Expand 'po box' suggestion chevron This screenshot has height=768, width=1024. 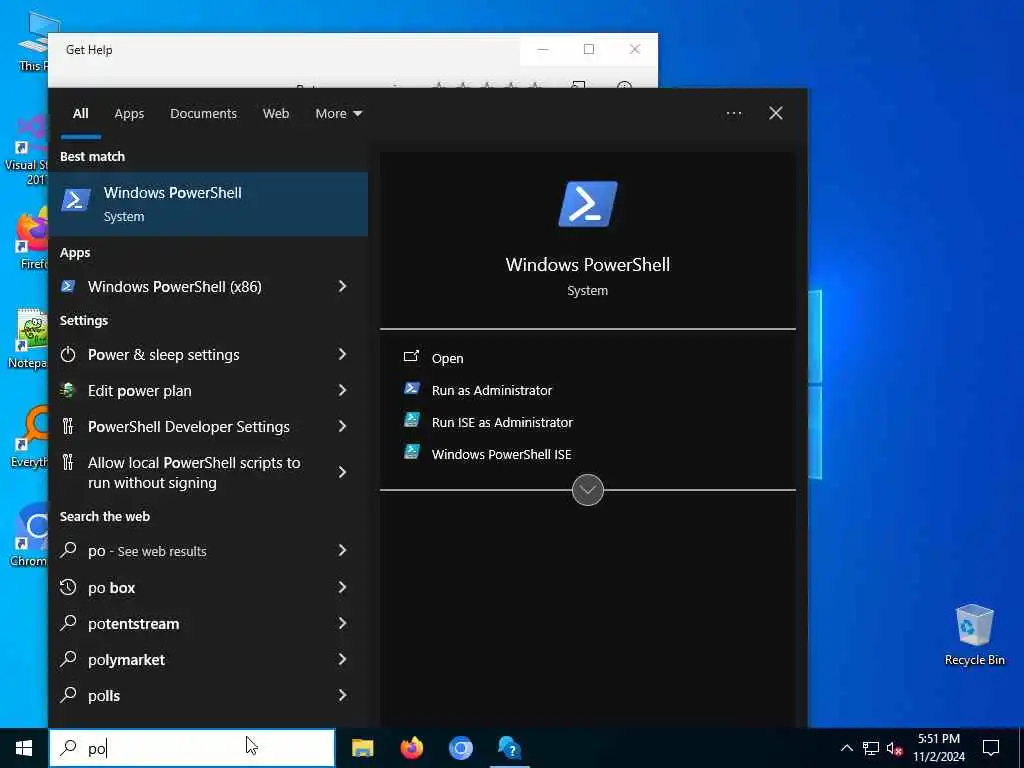click(342, 587)
